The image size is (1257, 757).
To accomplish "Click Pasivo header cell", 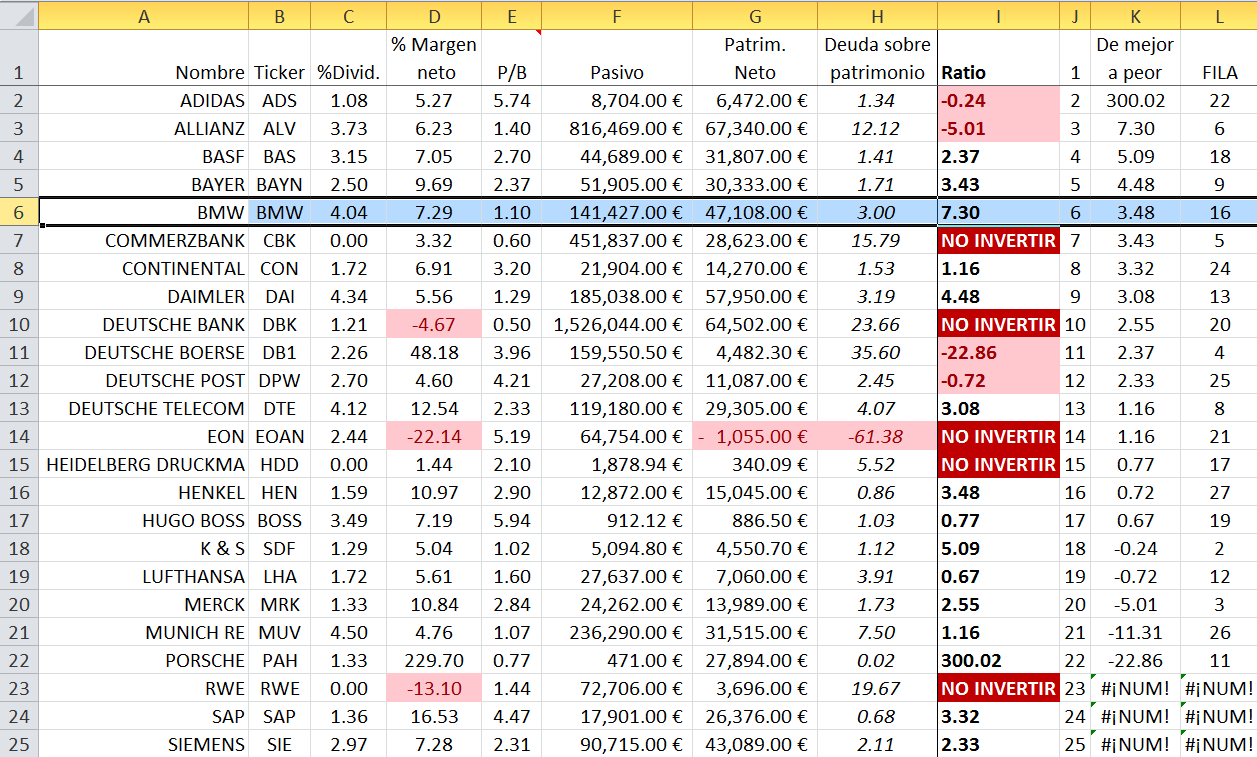I will point(616,58).
